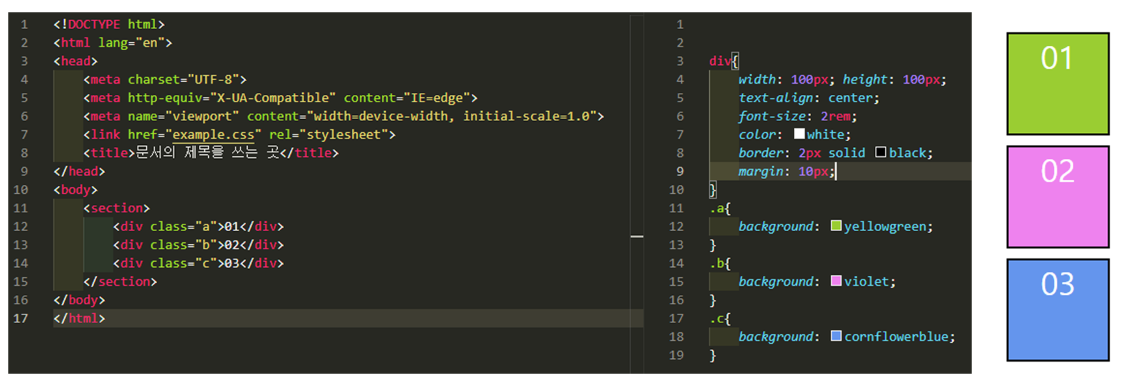Click the "viewport" name value
Image resolution: width=1128 pixels, height=380 pixels.
[x=203, y=116]
